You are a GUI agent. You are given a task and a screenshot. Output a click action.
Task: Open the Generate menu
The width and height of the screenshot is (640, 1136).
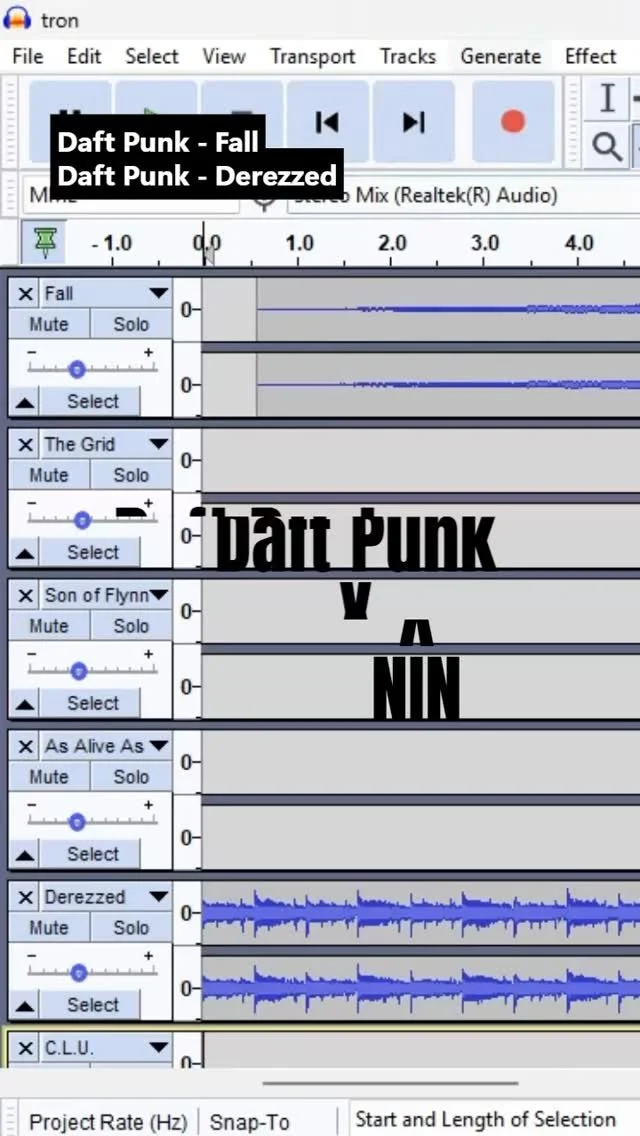[500, 57]
